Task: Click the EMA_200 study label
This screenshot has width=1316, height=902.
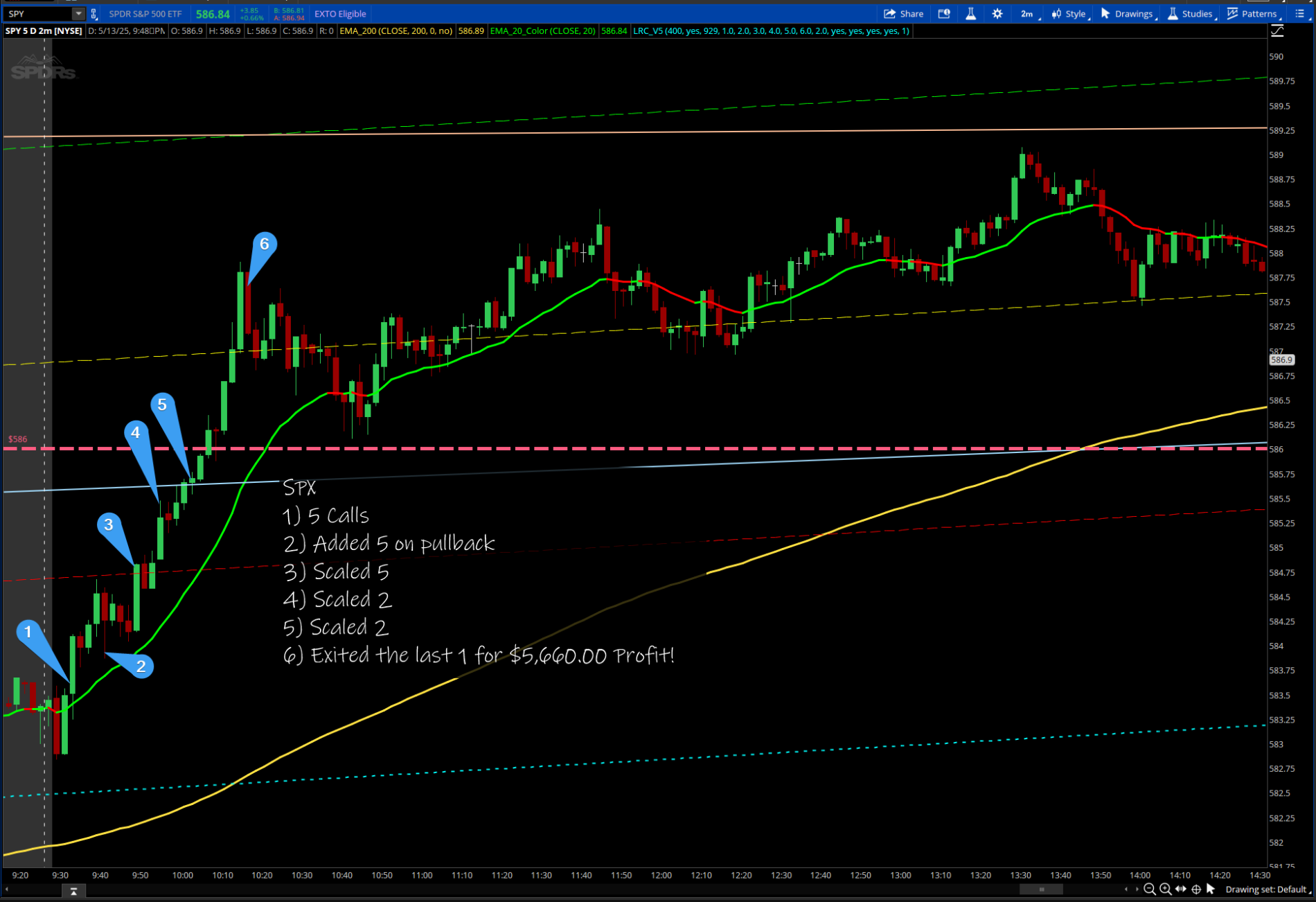Action: [x=395, y=31]
